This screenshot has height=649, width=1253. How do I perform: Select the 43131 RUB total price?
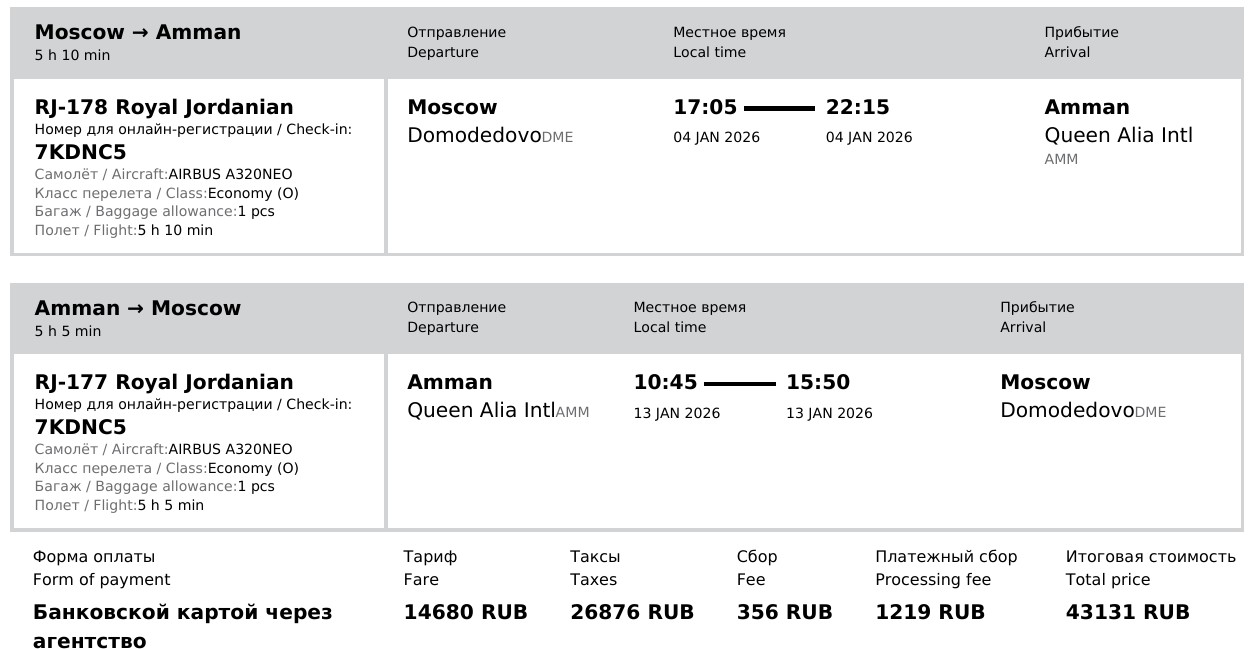coord(1128,612)
